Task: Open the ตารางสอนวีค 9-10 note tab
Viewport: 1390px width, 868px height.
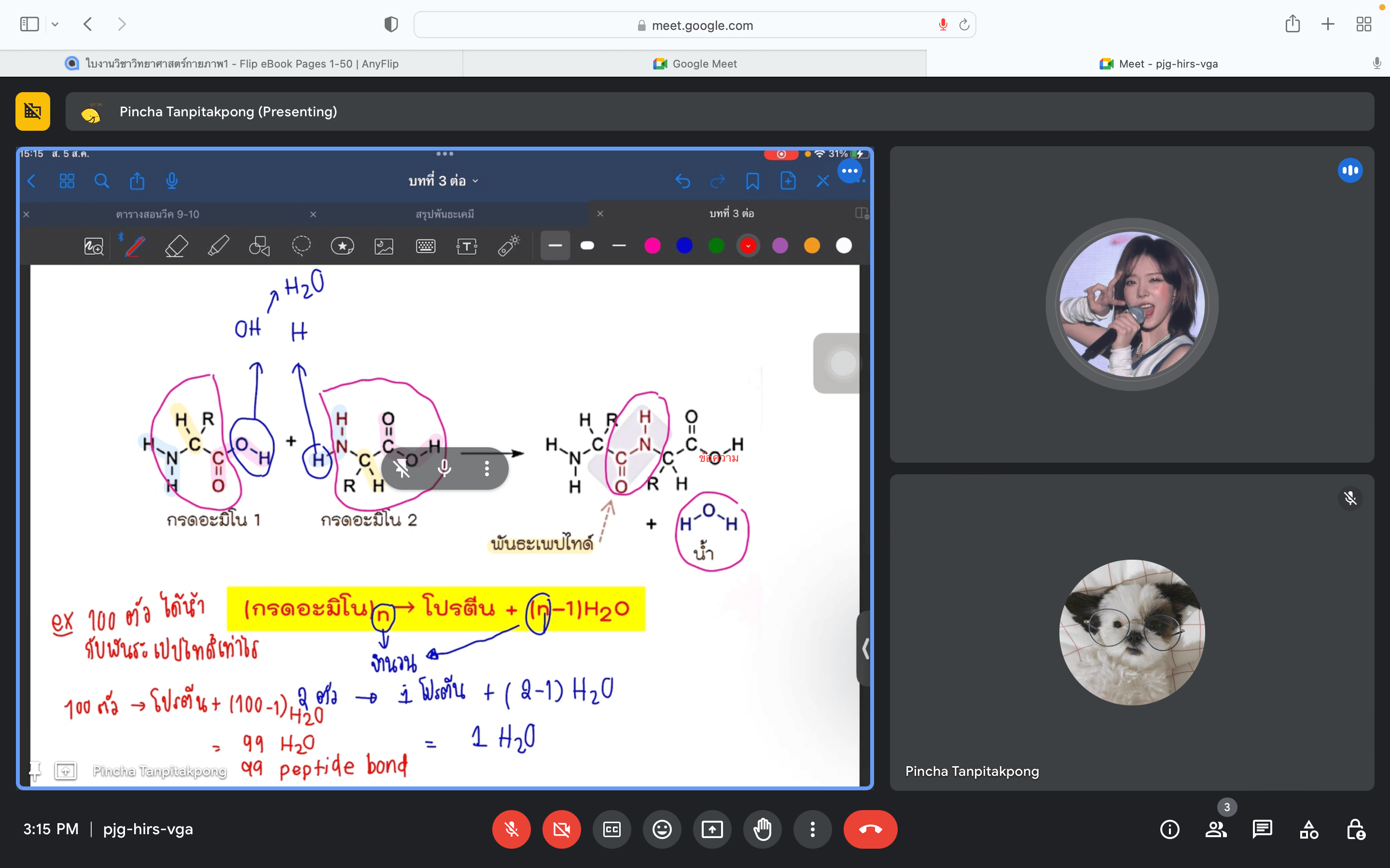Action: [x=157, y=214]
